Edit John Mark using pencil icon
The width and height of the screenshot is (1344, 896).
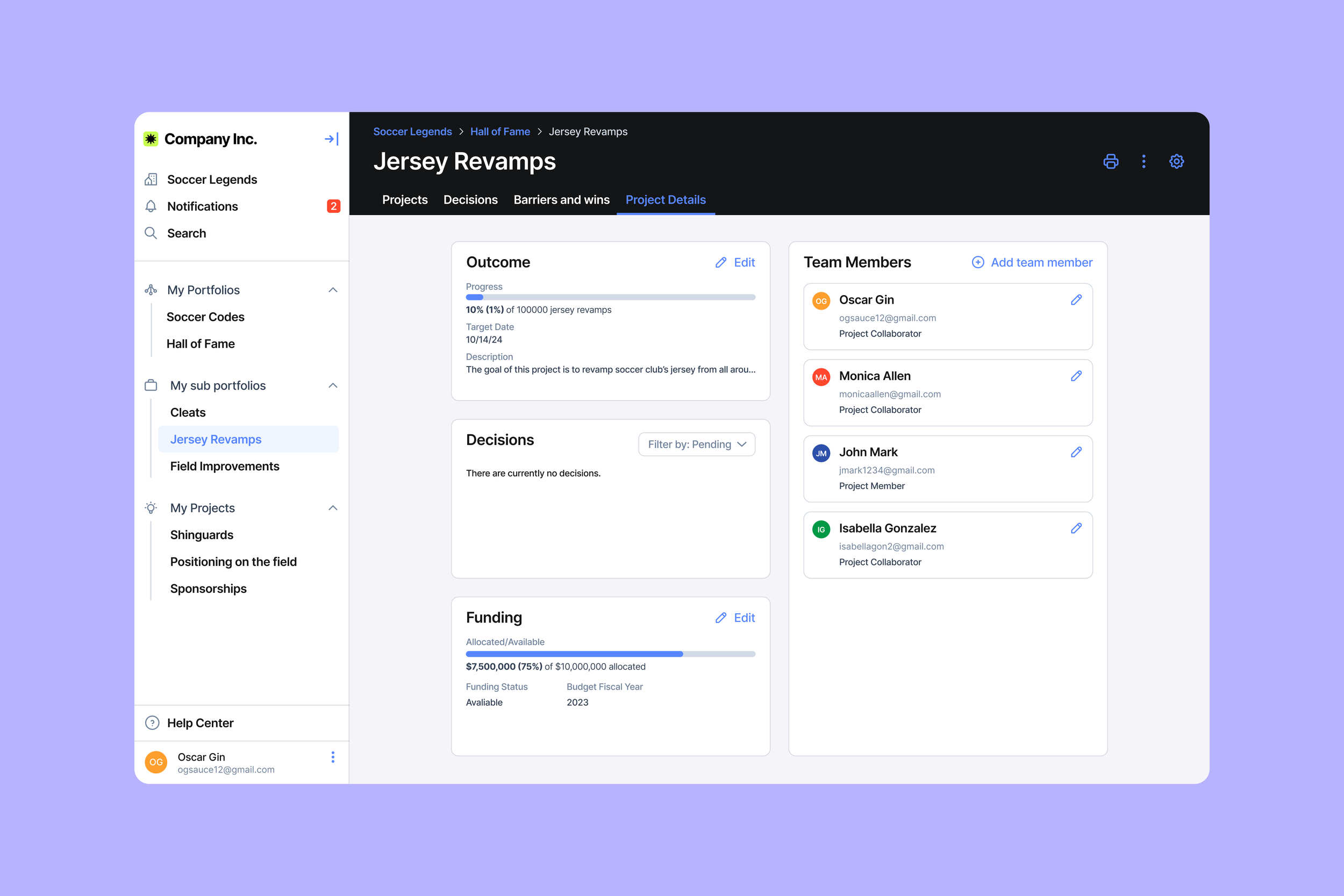pyautogui.click(x=1076, y=452)
